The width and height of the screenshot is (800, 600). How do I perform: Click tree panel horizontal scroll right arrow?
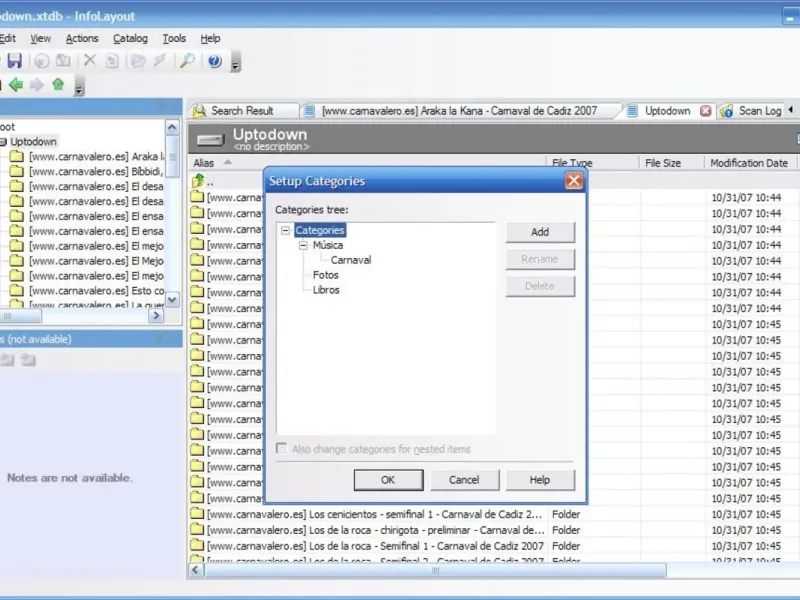click(x=156, y=316)
